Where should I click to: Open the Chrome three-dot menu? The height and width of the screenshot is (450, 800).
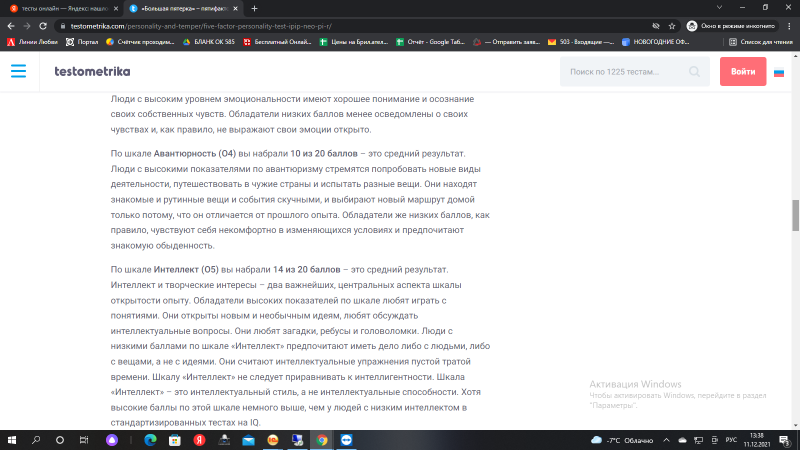tap(789, 25)
